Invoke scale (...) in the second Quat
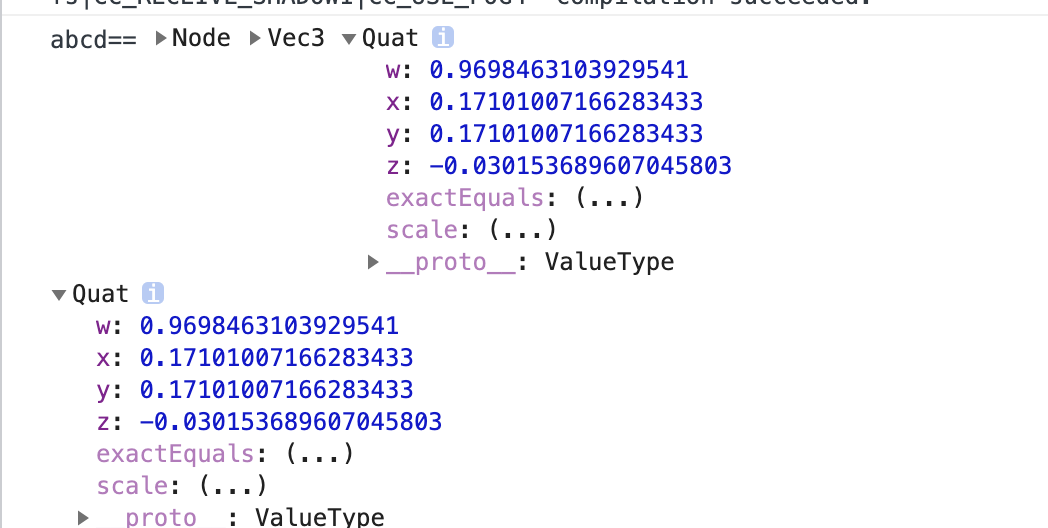 (x=233, y=486)
